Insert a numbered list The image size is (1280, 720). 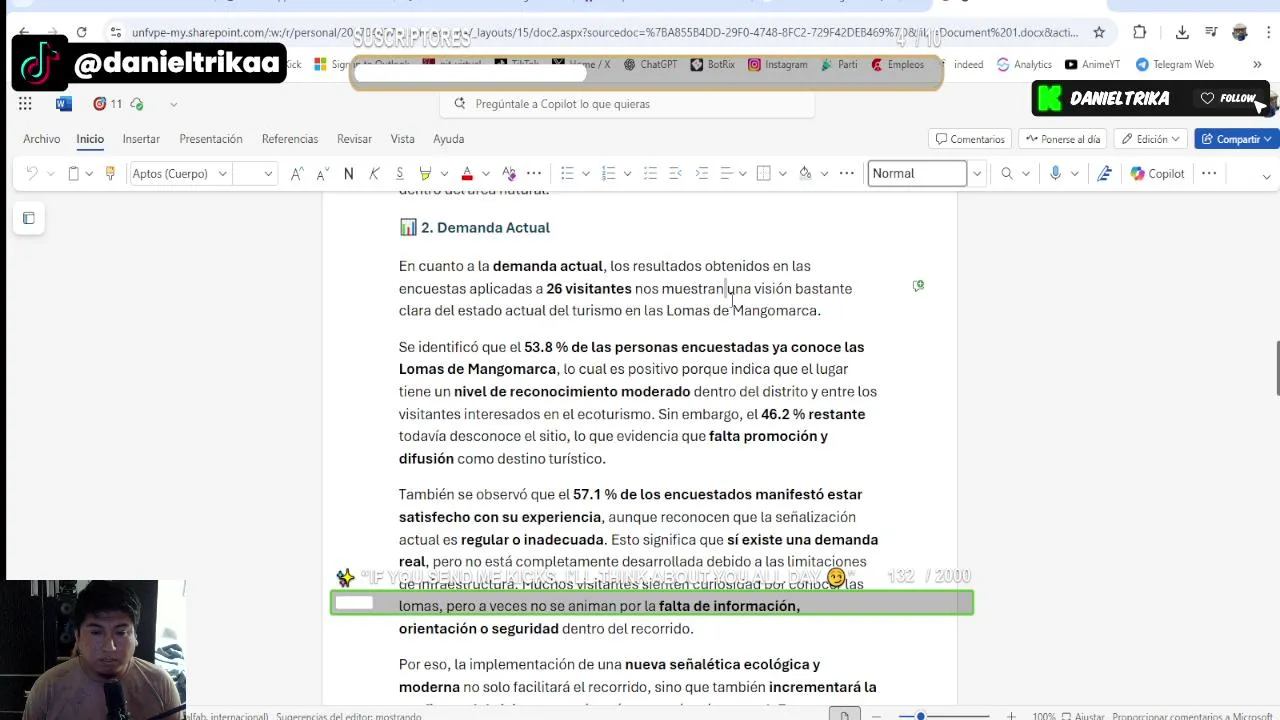click(x=608, y=174)
